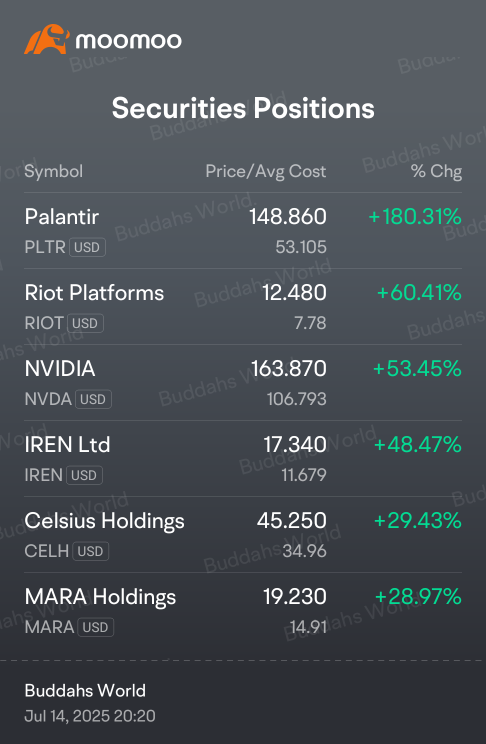
Task: Click the moomoo bull logo icon
Action: point(47,39)
